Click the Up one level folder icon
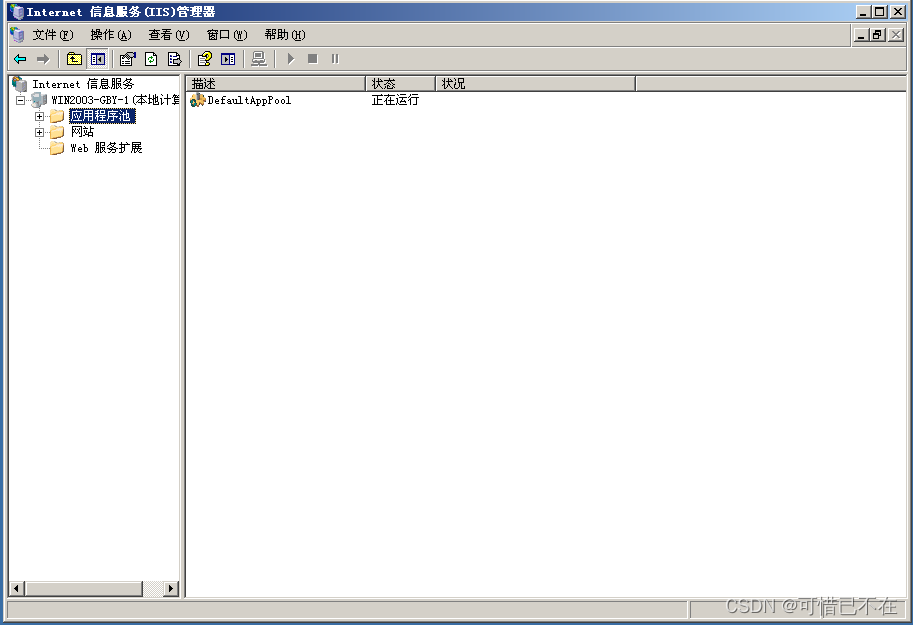913x625 pixels. point(73,59)
